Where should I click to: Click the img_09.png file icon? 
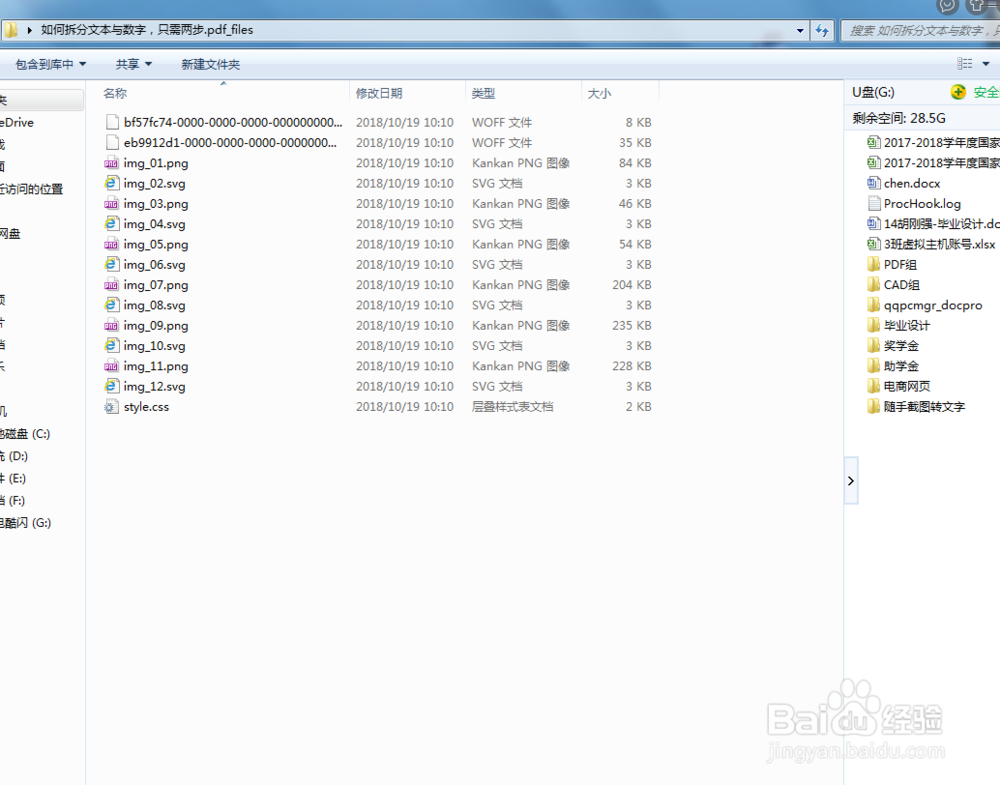coord(112,326)
